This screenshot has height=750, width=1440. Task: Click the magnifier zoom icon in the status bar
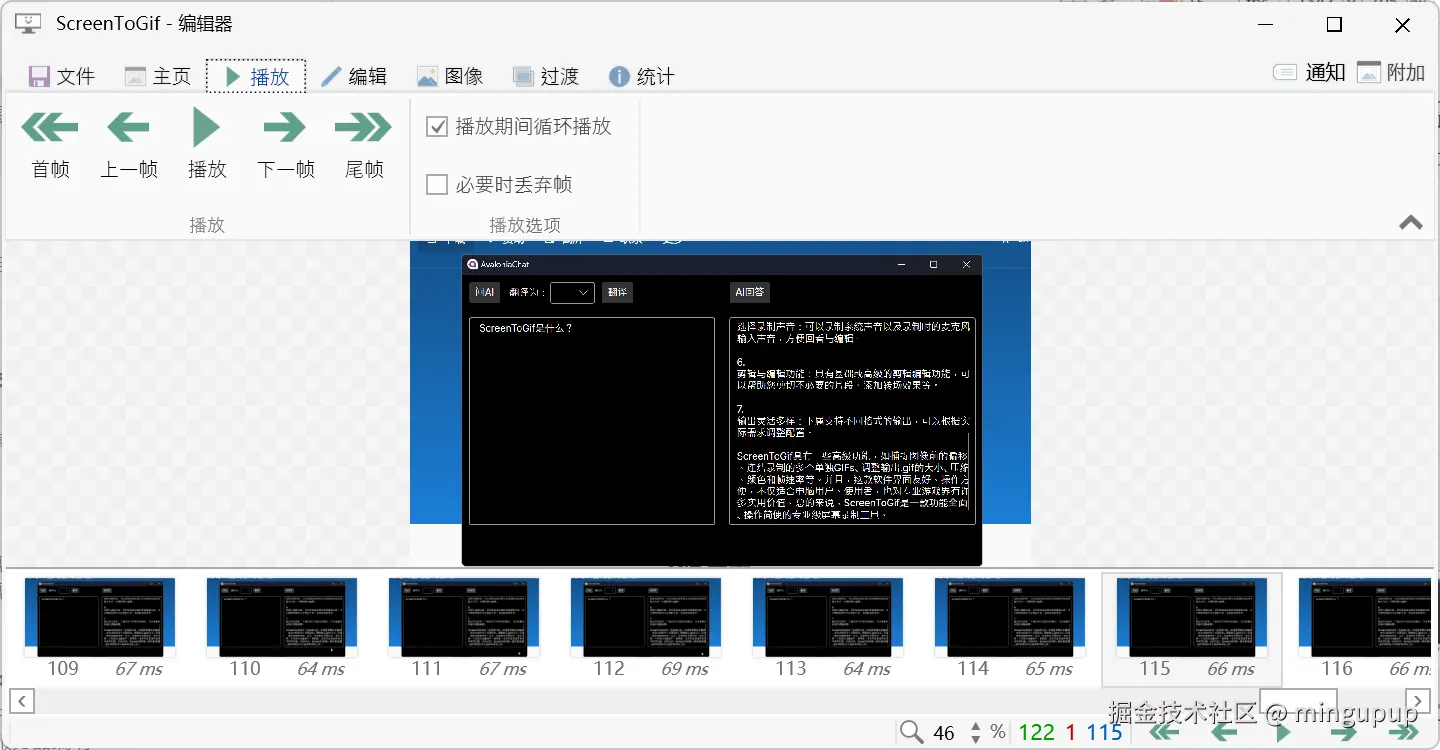(x=911, y=731)
